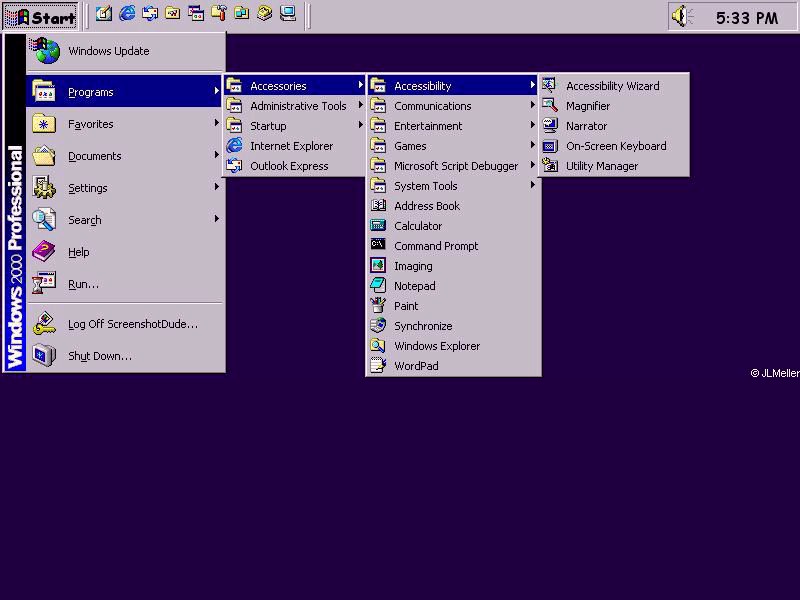The image size is (800, 600).
Task: Start the Accessibility Wizard
Action: [x=614, y=86]
